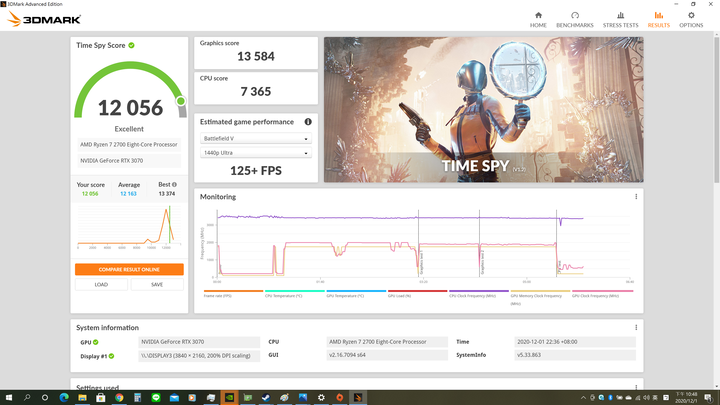Image resolution: width=720 pixels, height=405 pixels.
Task: Open File Explorer from the taskbar
Action: 82,397
